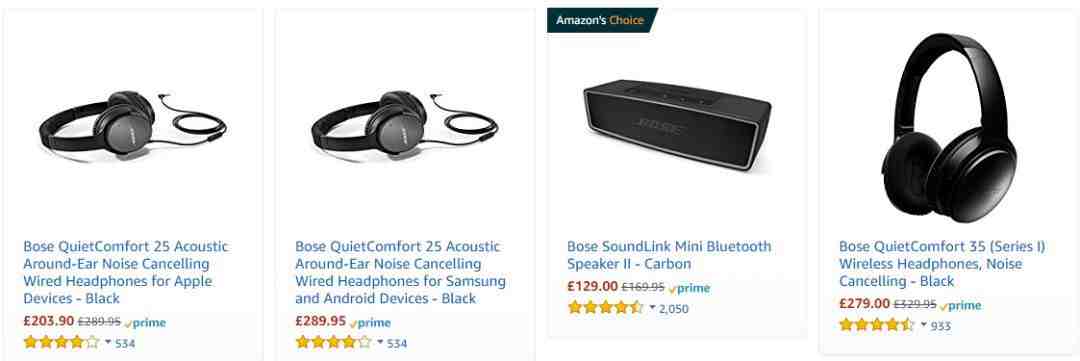The height and width of the screenshot is (361, 1080).
Task: Open the SoundLink Mini speaker product image
Action: (676, 124)
